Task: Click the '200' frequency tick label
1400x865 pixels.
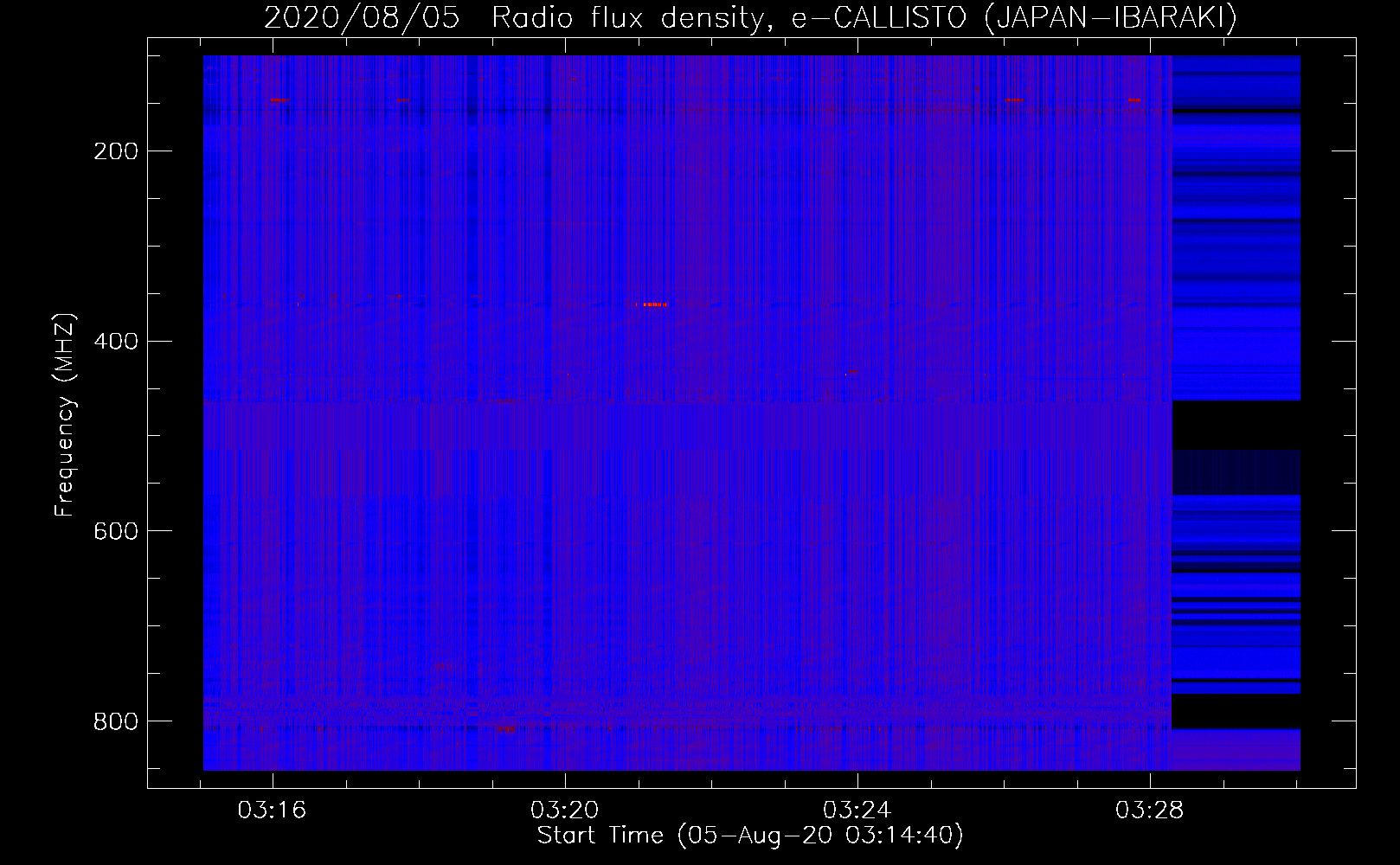Action: coord(116,151)
